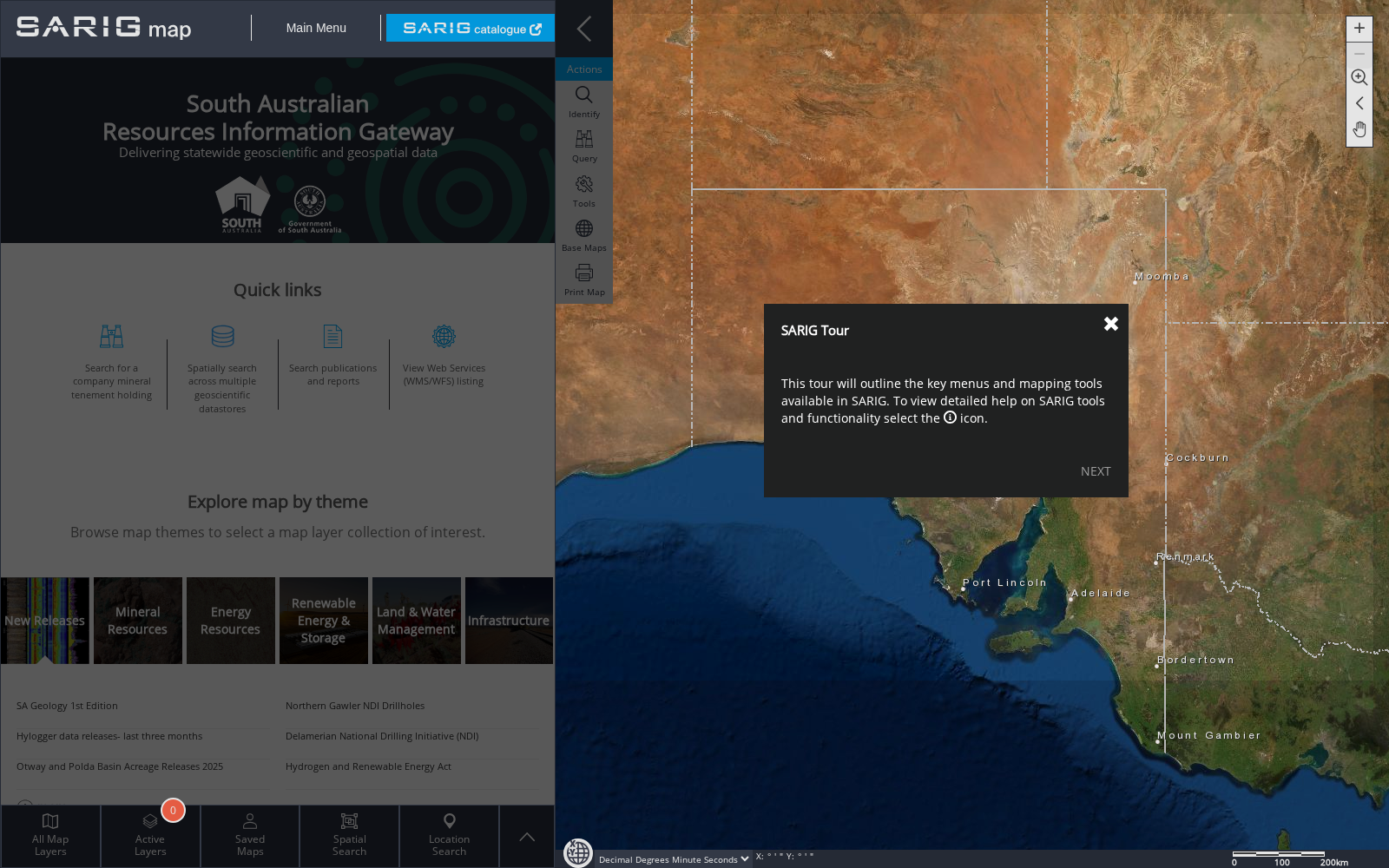Screen dimensions: 1389x868
Task: Open Hylogger data releases link
Action: [x=109, y=736]
